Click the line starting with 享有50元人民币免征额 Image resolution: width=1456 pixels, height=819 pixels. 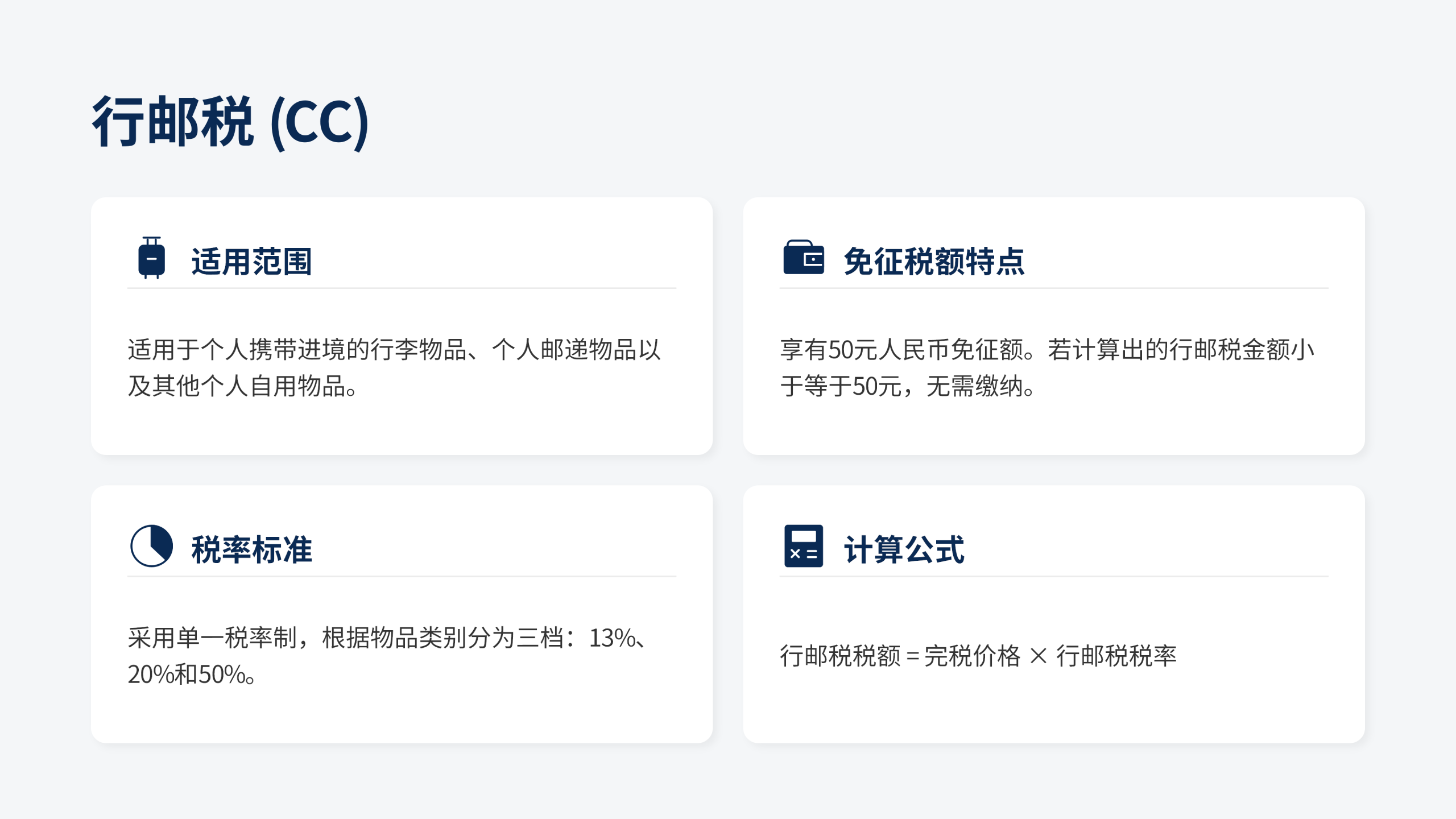click(1047, 350)
